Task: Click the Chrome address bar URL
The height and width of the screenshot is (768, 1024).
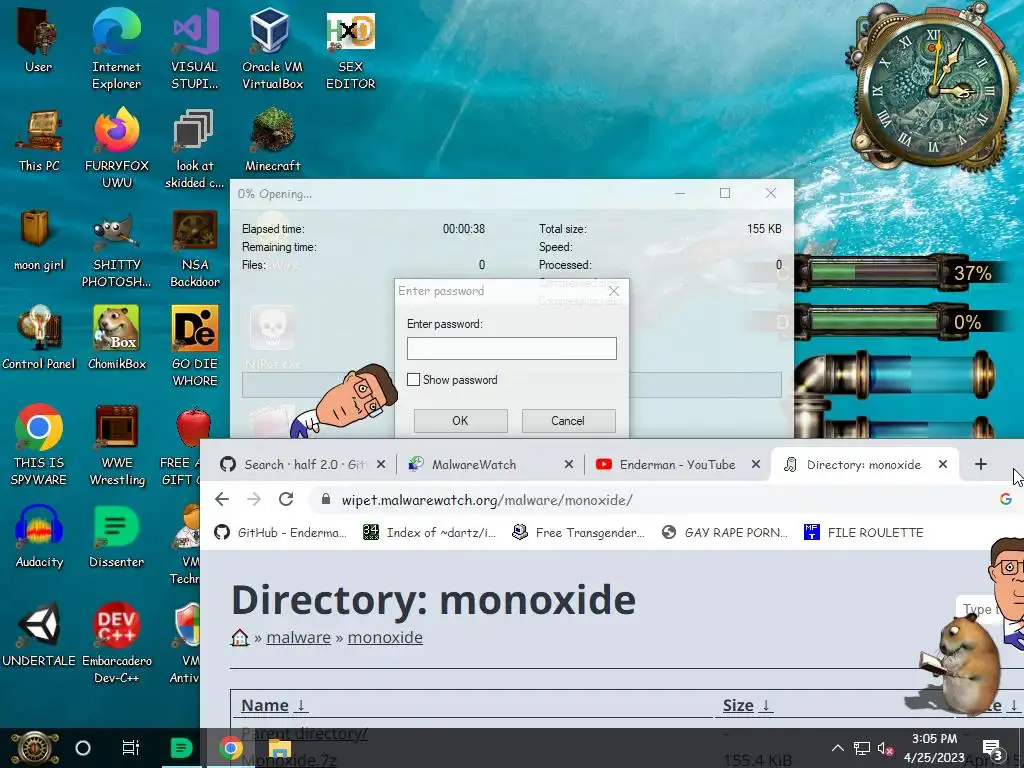Action: click(487, 500)
